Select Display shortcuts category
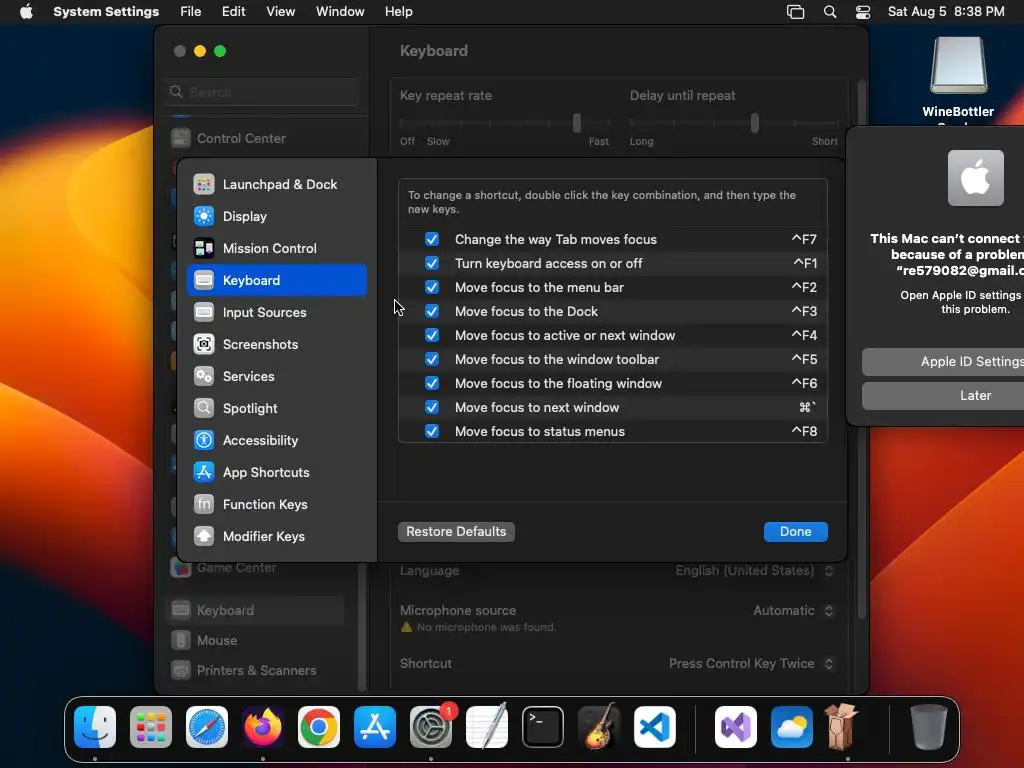 coord(277,216)
